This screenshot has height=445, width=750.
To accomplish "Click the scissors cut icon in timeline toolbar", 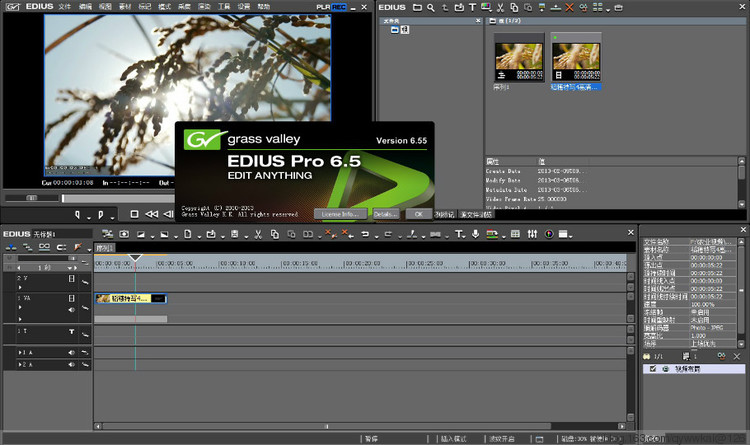I will (x=257, y=234).
